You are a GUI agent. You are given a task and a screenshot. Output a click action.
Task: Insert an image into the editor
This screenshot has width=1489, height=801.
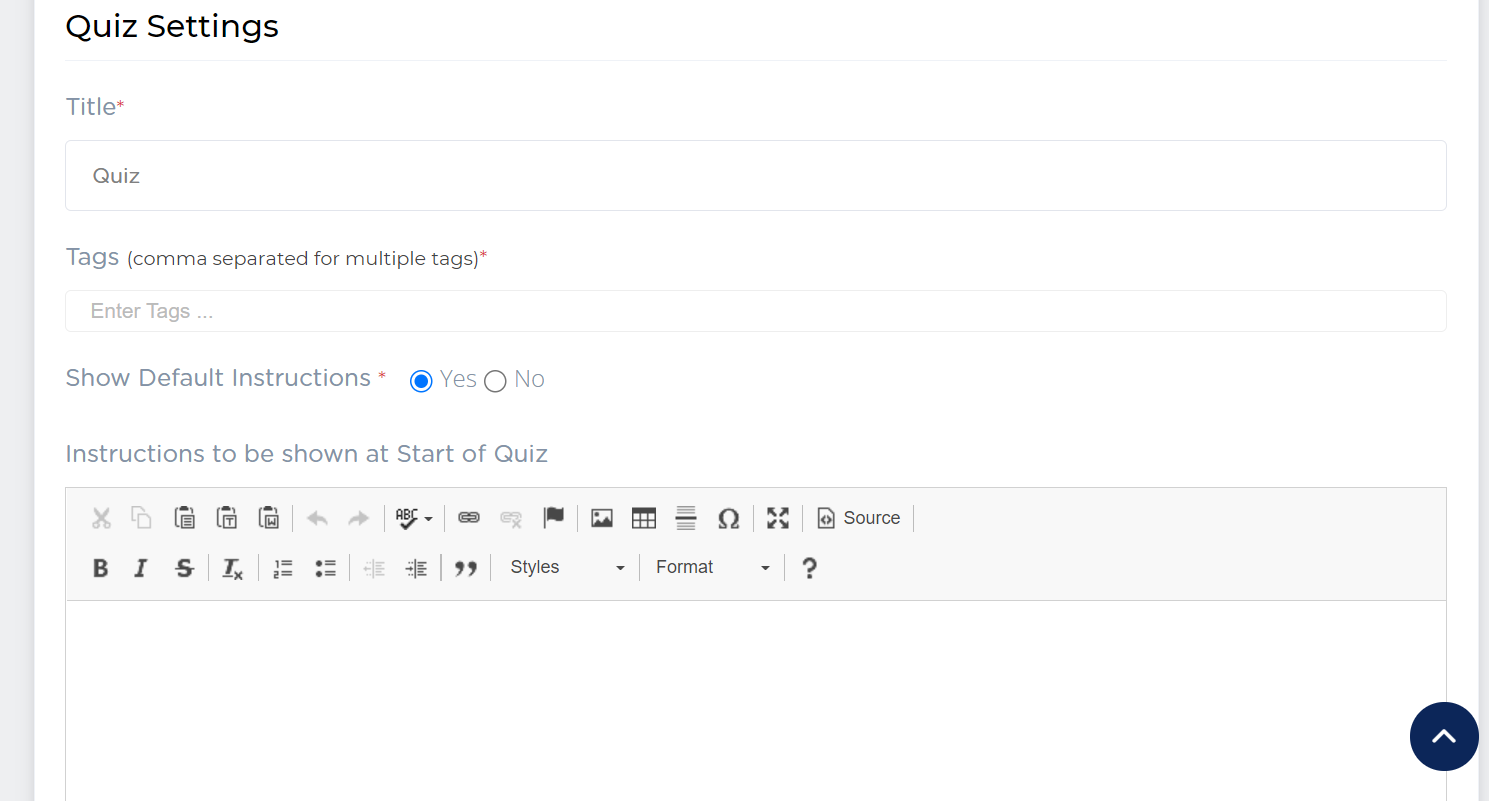[x=601, y=518]
